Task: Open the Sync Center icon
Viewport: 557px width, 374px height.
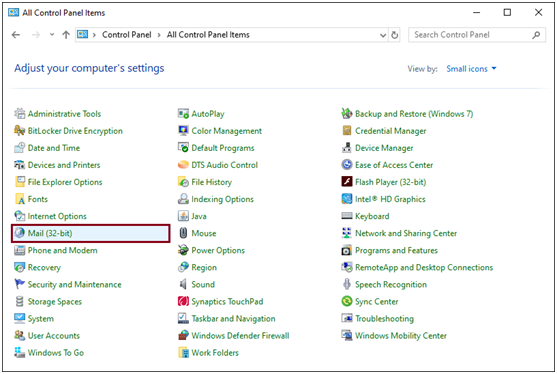Action: (x=347, y=302)
